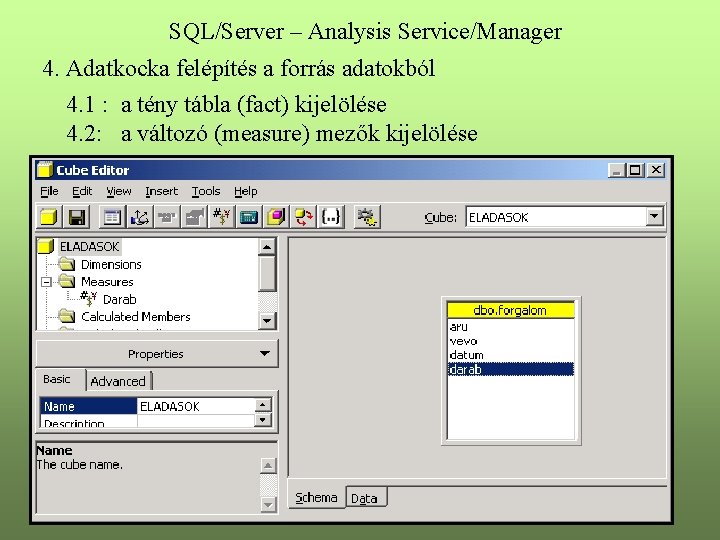Viewport: 720px width, 540px height.
Task: Select the aru column in dbo.forgalom
Action: click(x=511, y=326)
